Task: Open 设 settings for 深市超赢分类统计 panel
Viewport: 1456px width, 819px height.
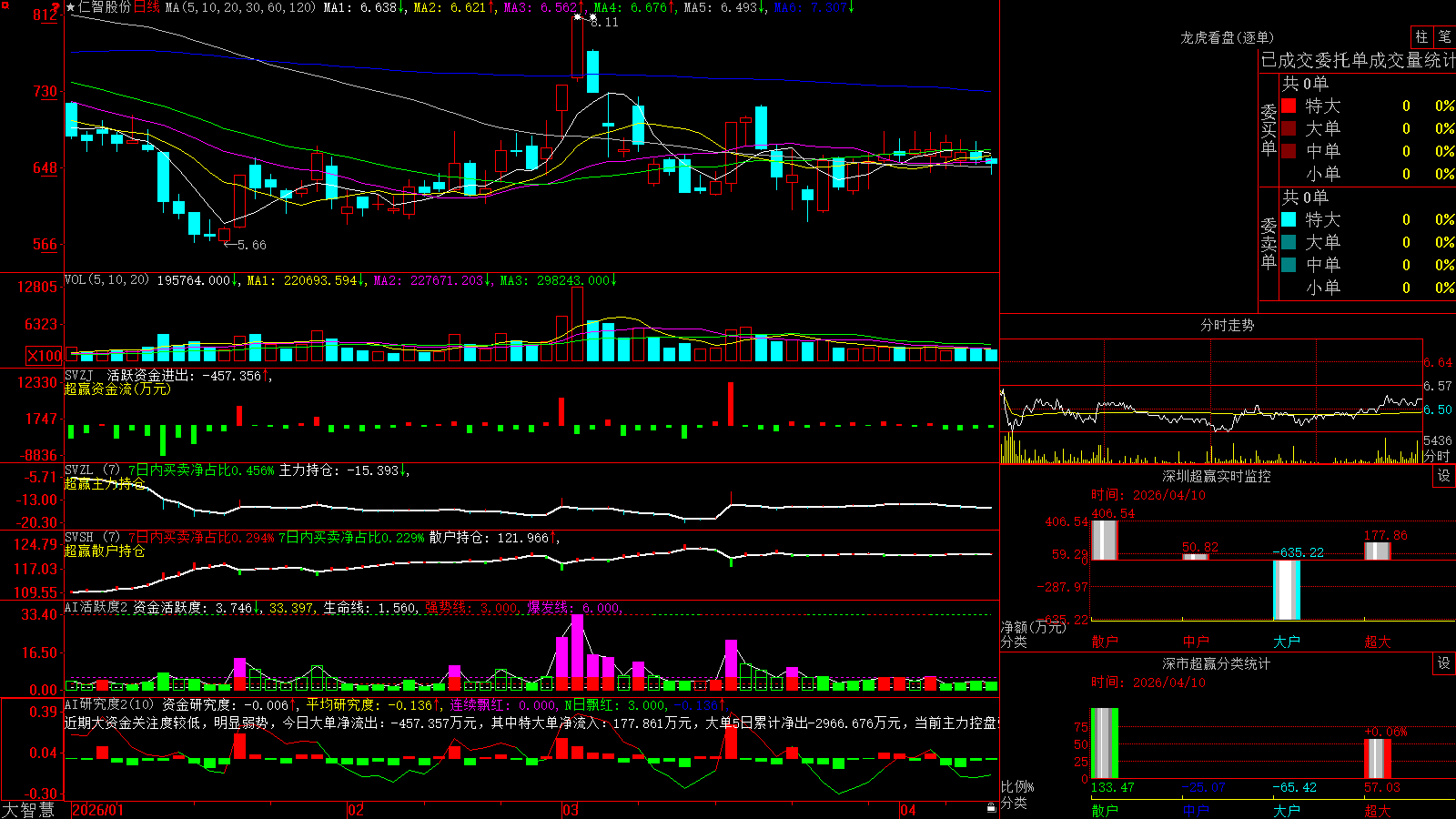Action: click(x=1444, y=663)
